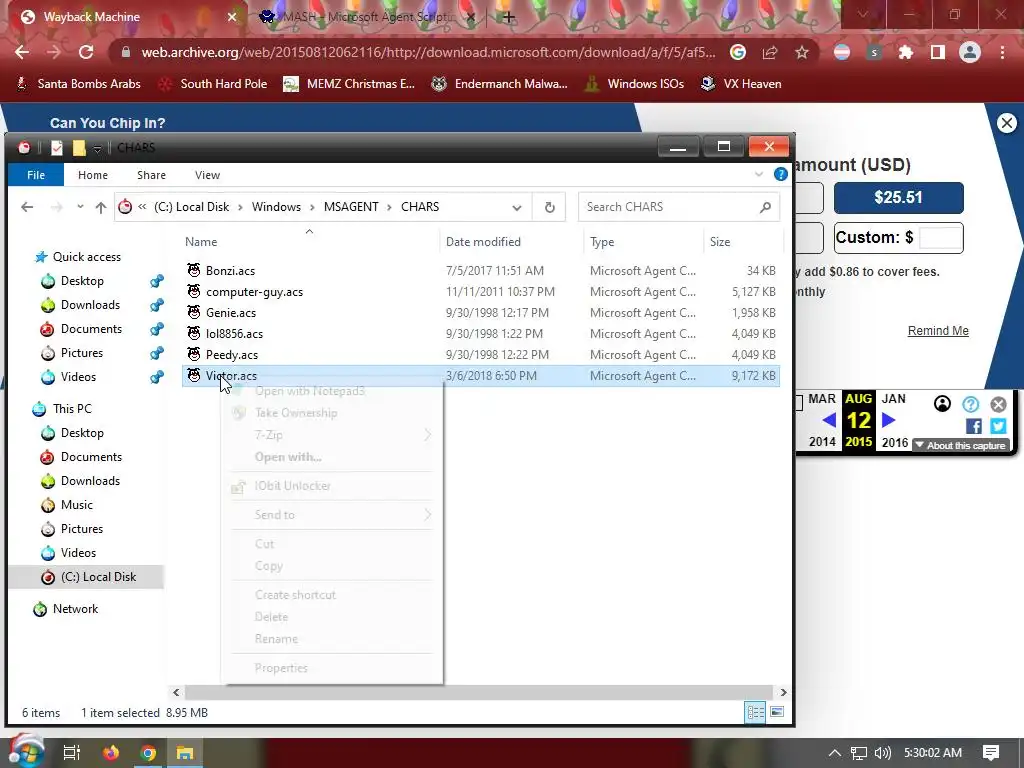Open Wayback help question icon
Image resolution: width=1024 pixels, height=768 pixels.
click(x=970, y=404)
